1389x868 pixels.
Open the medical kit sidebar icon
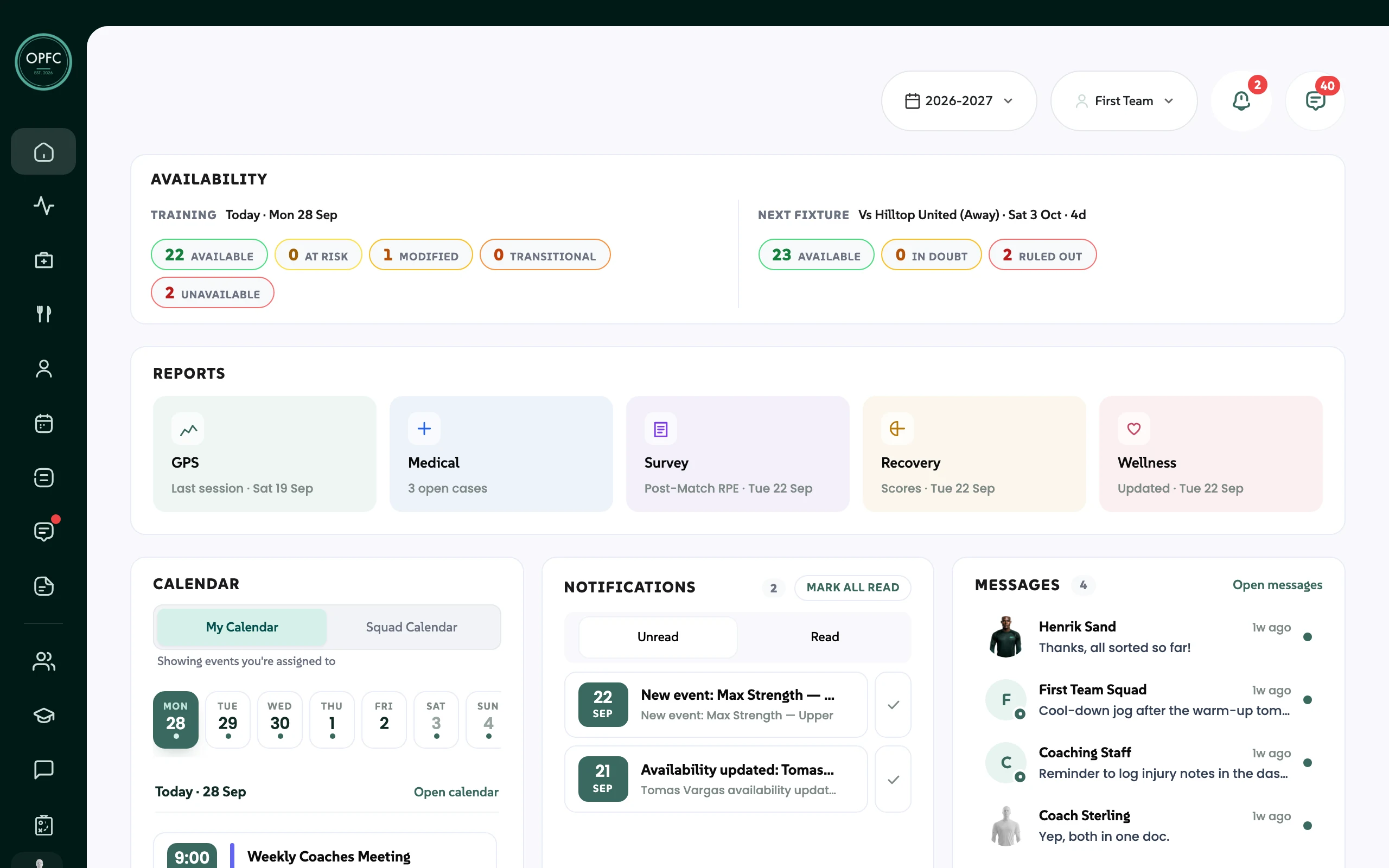point(43,260)
